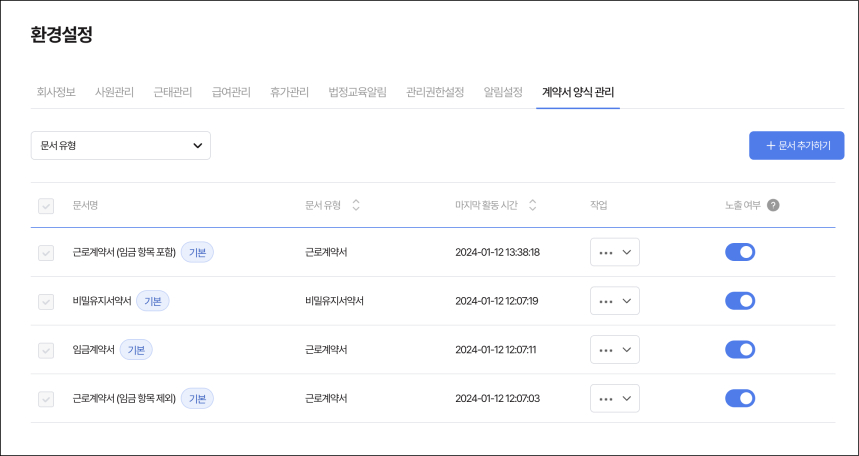Image resolution: width=859 pixels, height=456 pixels.
Task: Expand 작업 menu for 임금계약서 row
Action: 614,350
